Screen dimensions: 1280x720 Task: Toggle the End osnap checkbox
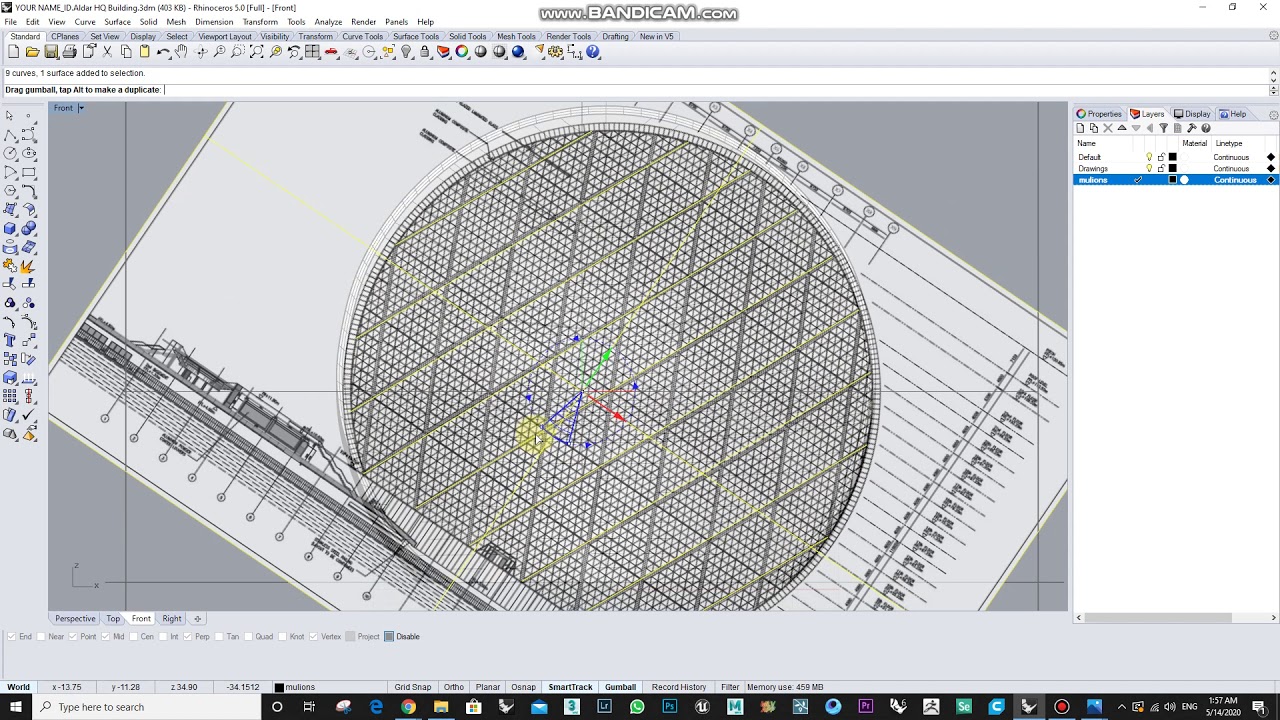click(12, 637)
